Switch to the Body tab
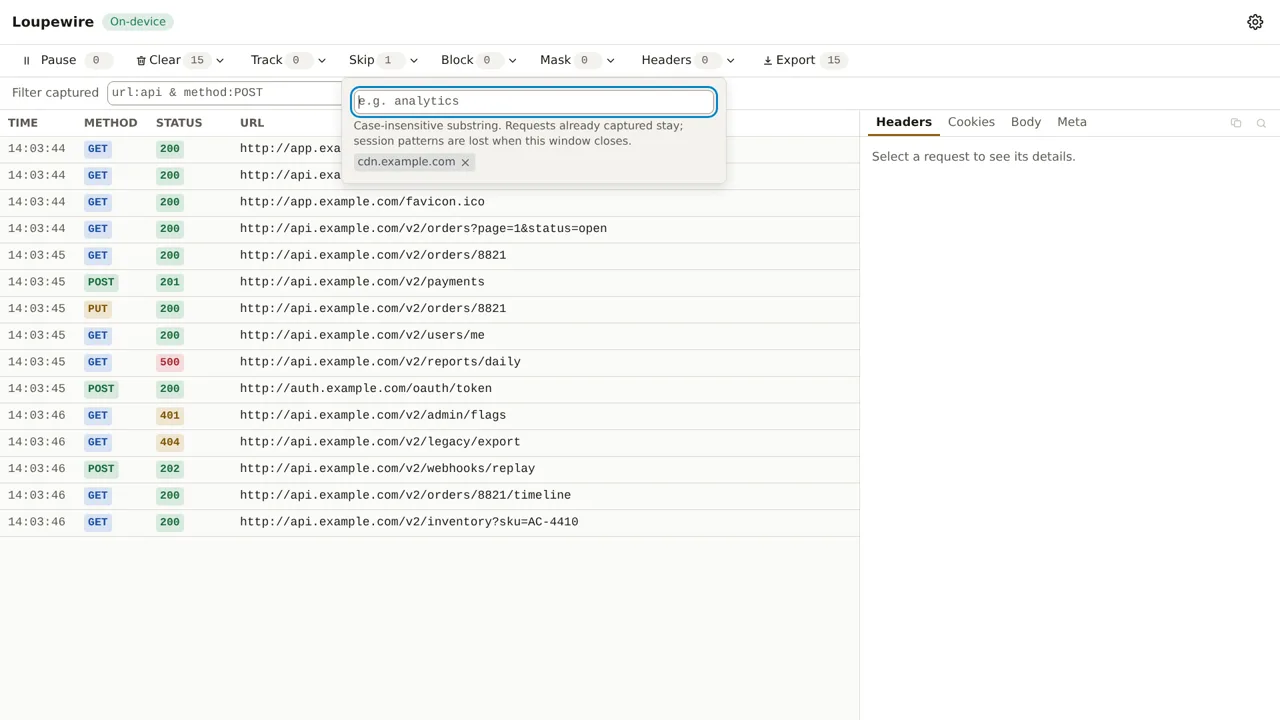This screenshot has width=1280, height=720. [x=1026, y=122]
